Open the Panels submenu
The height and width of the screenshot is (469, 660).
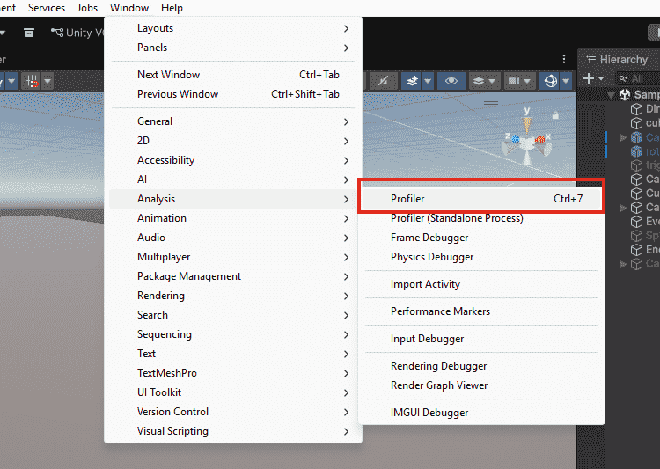tap(233, 48)
